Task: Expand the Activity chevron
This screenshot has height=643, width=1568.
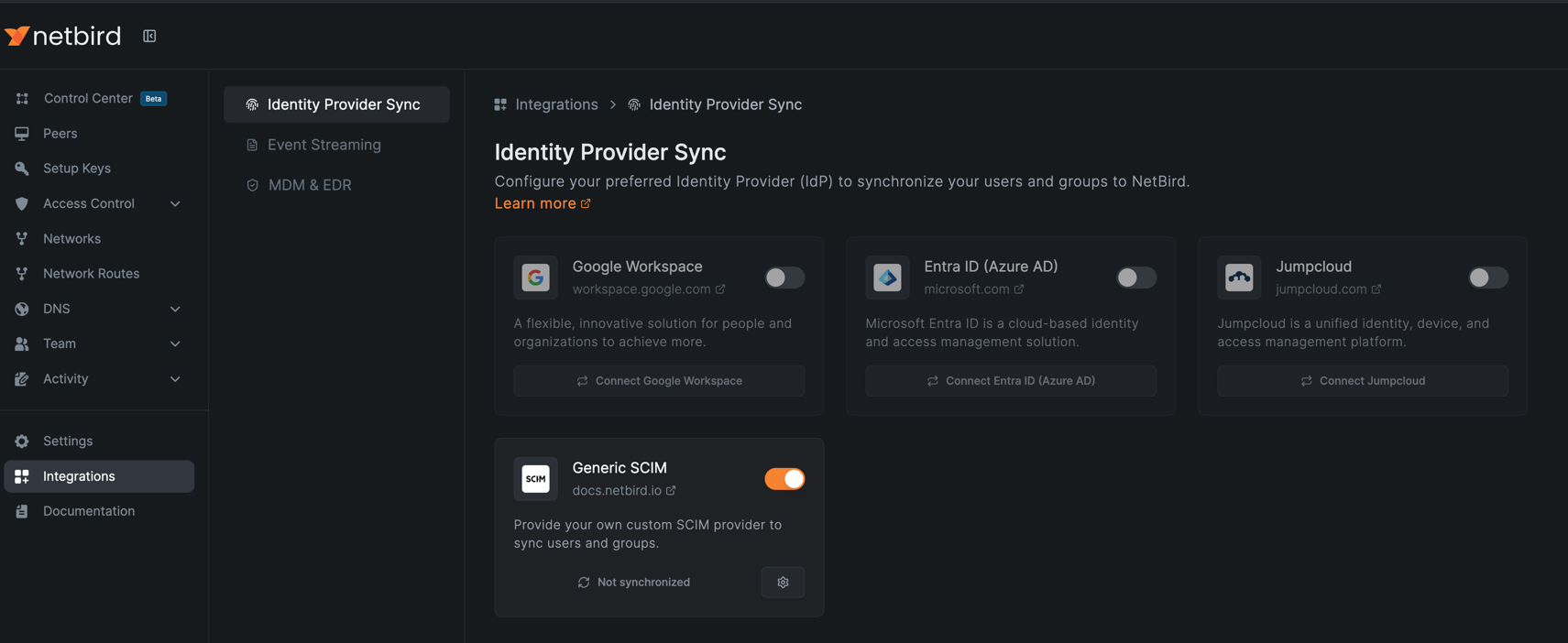Action: (x=175, y=379)
